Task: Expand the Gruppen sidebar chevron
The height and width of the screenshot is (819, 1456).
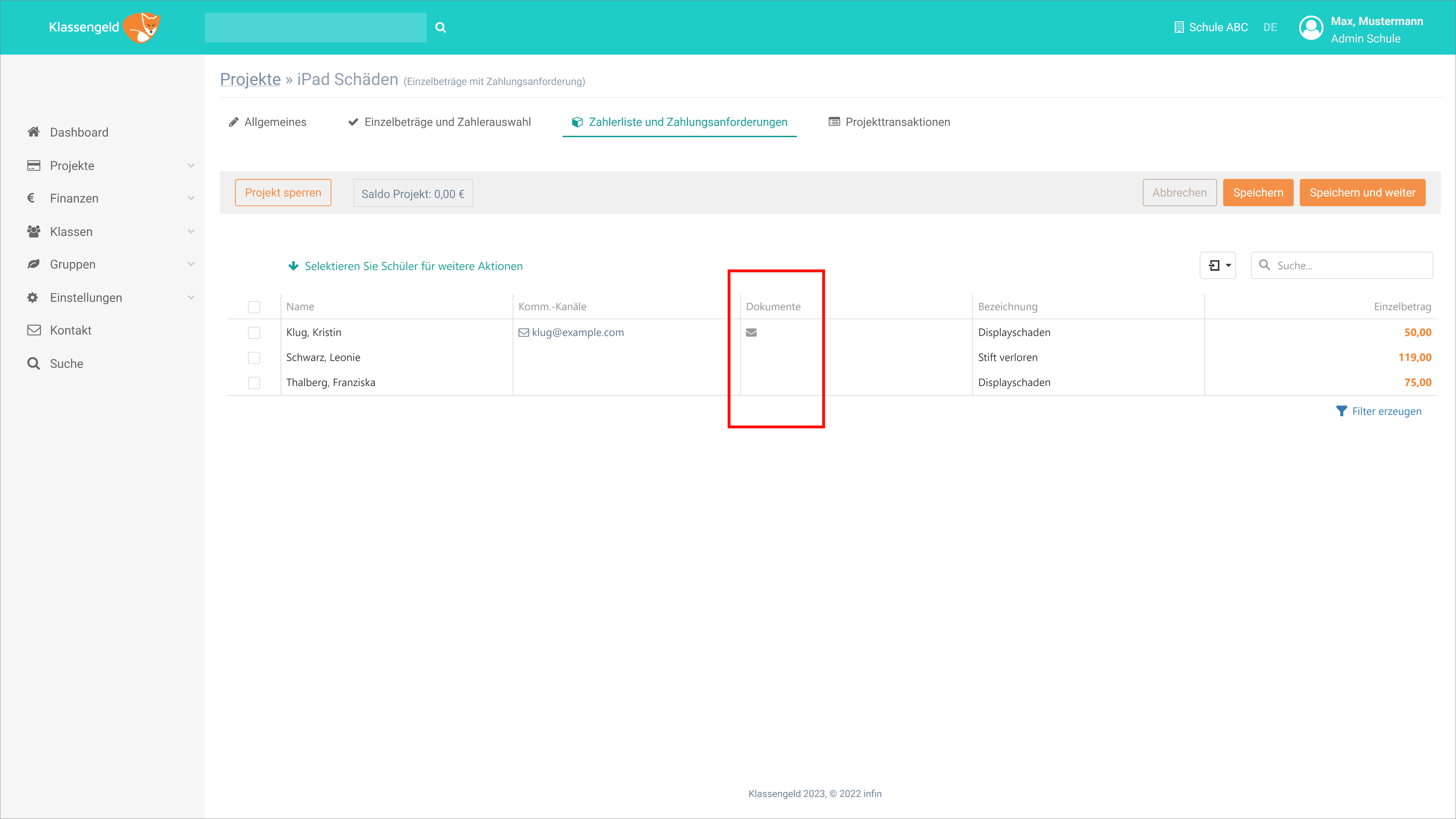Action: (x=191, y=264)
